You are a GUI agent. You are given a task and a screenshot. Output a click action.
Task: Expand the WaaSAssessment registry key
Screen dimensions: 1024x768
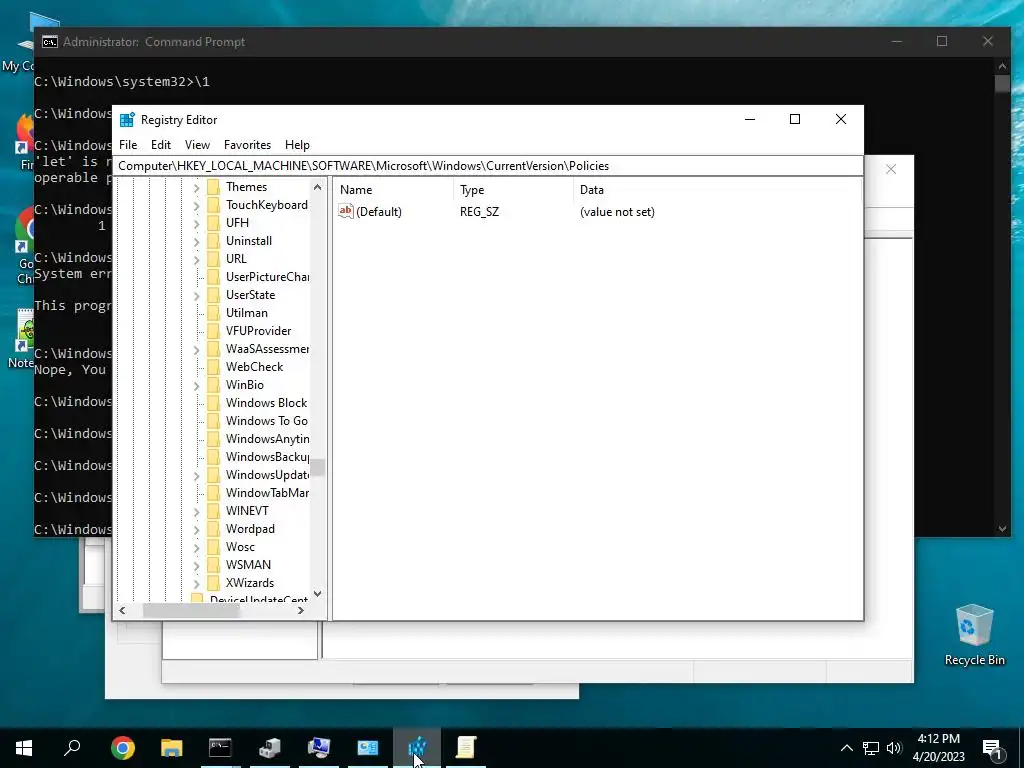(197, 349)
